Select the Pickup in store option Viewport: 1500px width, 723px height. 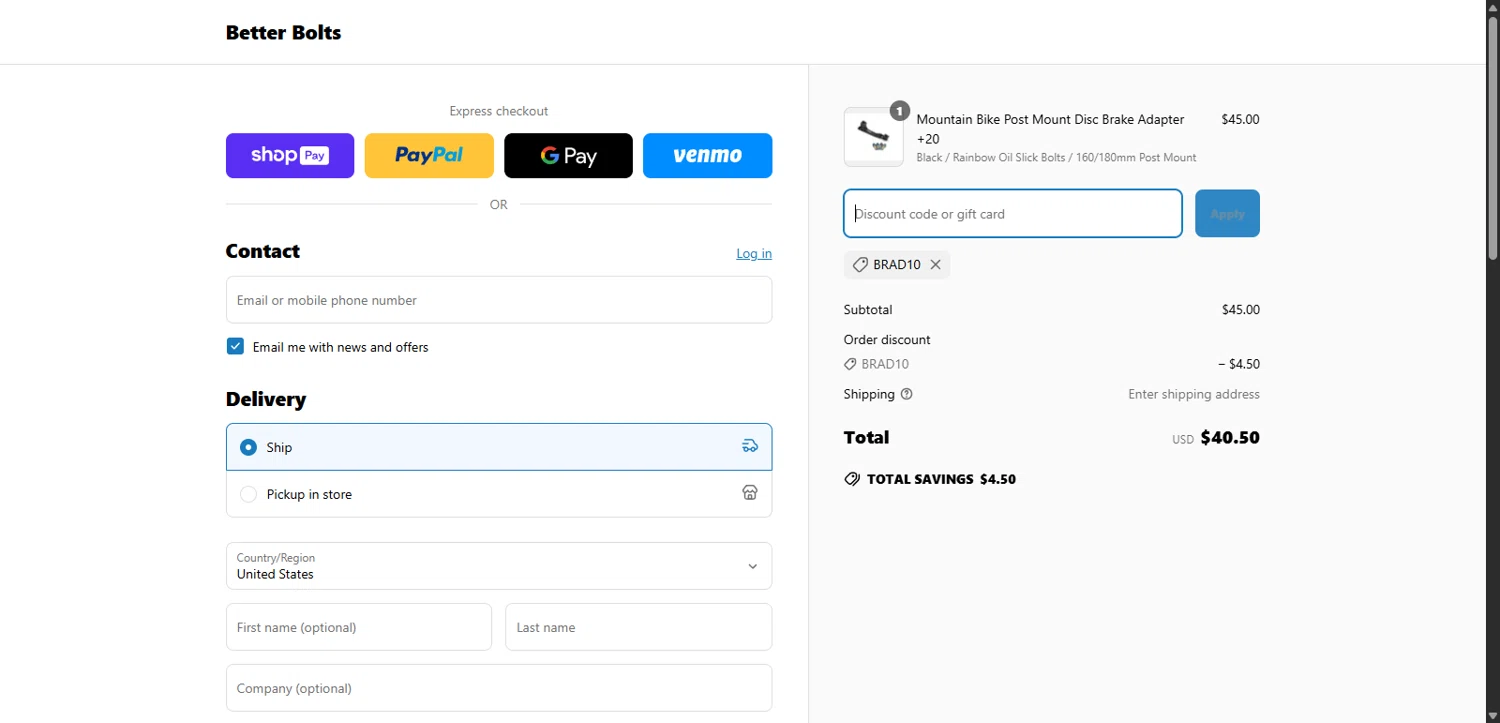pyautogui.click(x=499, y=494)
